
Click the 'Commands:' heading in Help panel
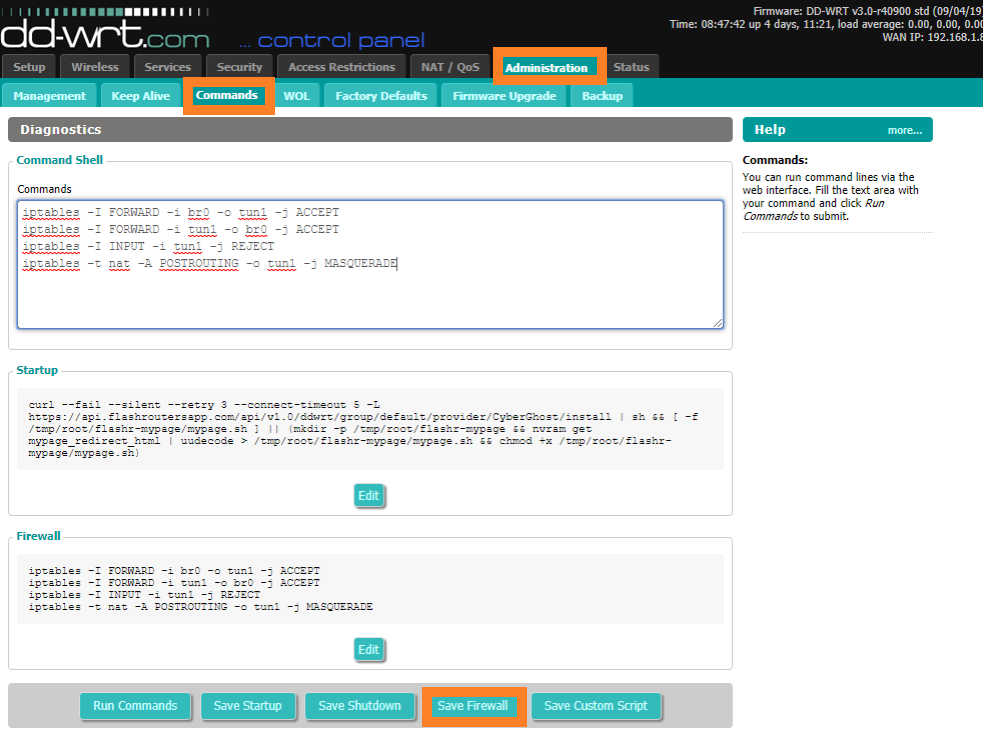point(775,160)
